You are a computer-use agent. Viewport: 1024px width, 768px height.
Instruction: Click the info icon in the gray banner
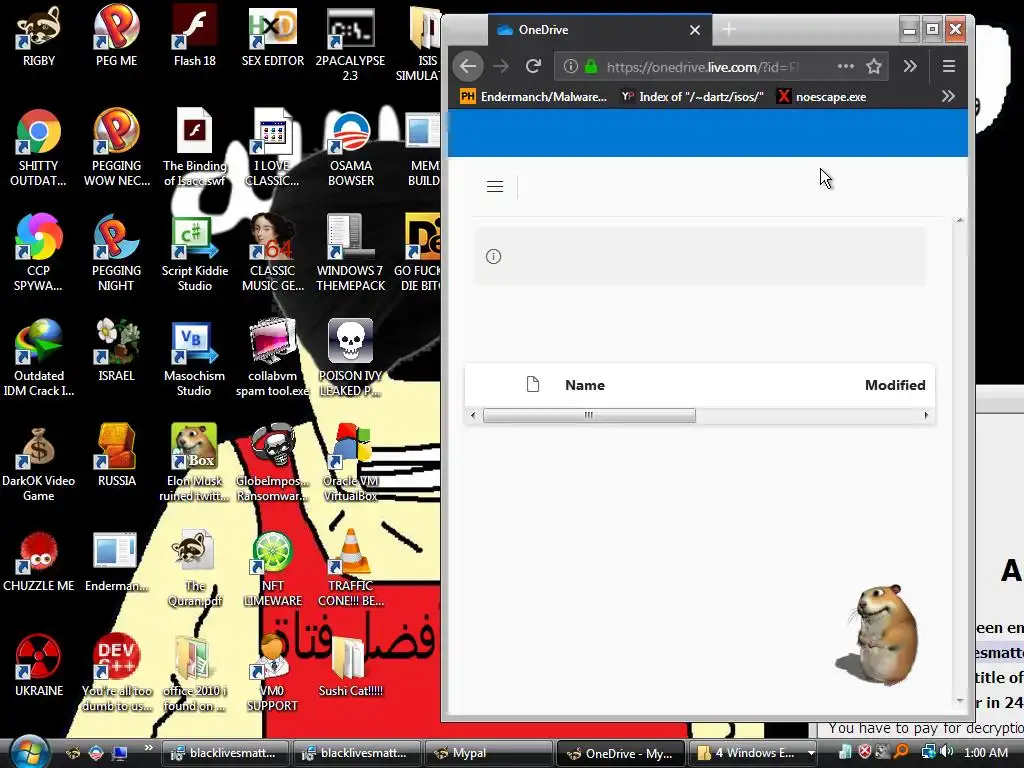[494, 257]
